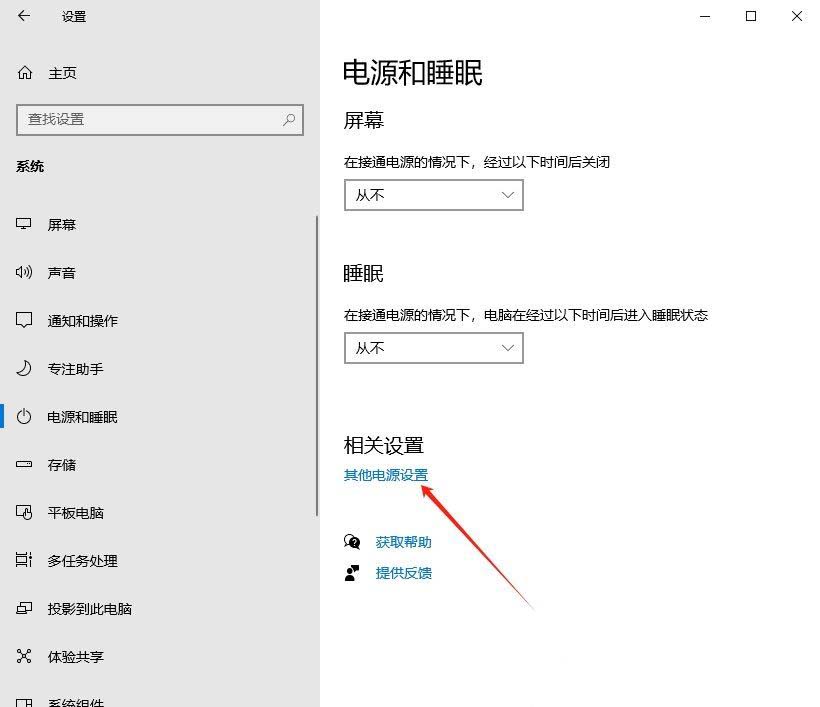
Task: Go to 主页 settings home
Action: 50,72
